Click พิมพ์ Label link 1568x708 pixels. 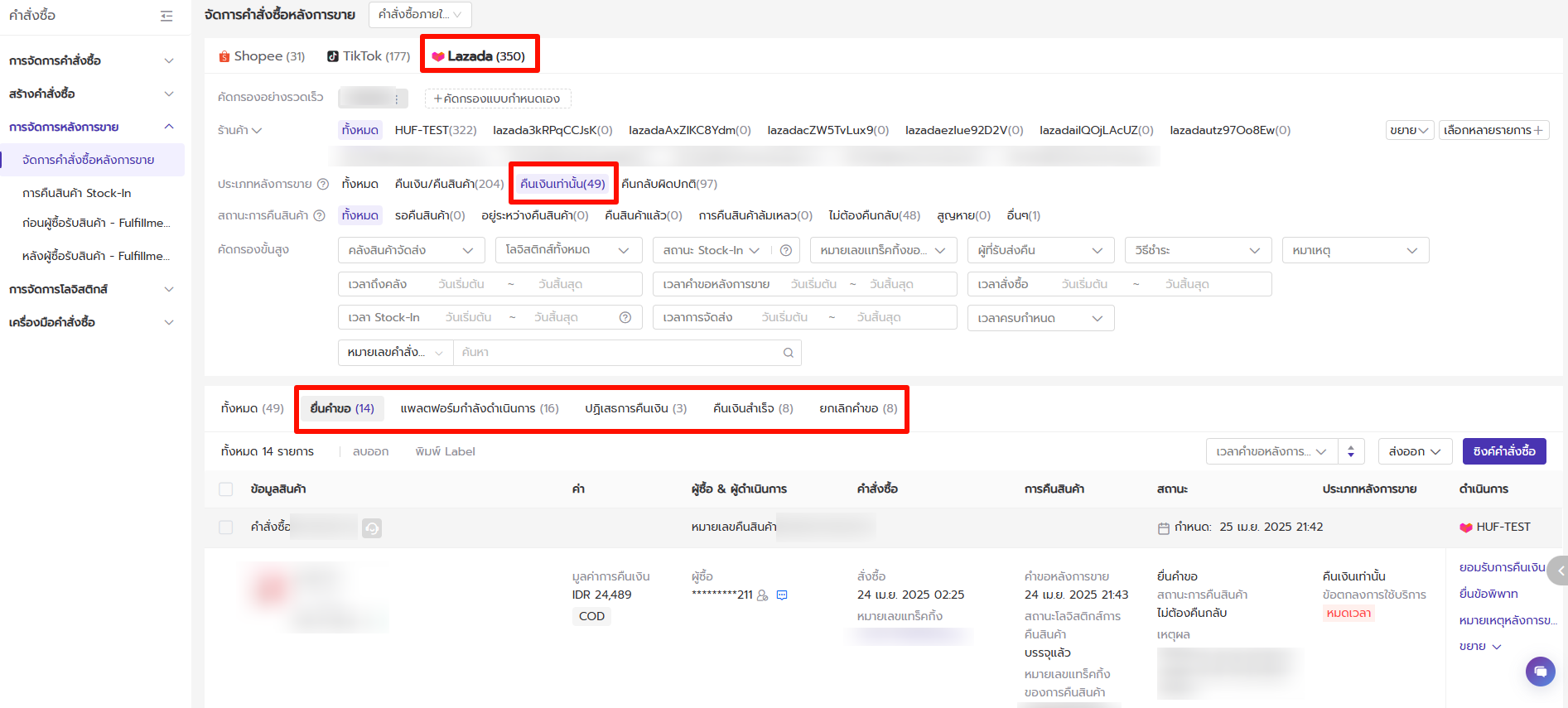pyautogui.click(x=446, y=451)
